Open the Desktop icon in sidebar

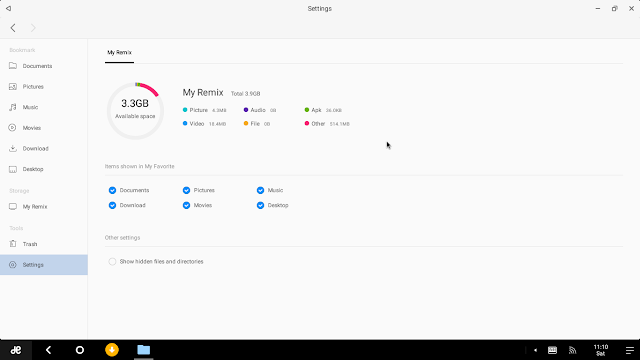13,169
